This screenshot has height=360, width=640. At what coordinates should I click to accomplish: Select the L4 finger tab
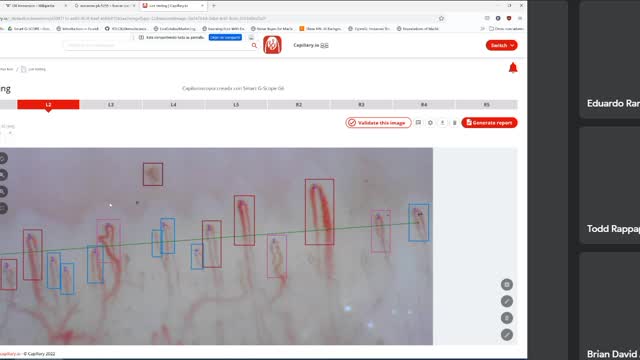pyautogui.click(x=173, y=104)
